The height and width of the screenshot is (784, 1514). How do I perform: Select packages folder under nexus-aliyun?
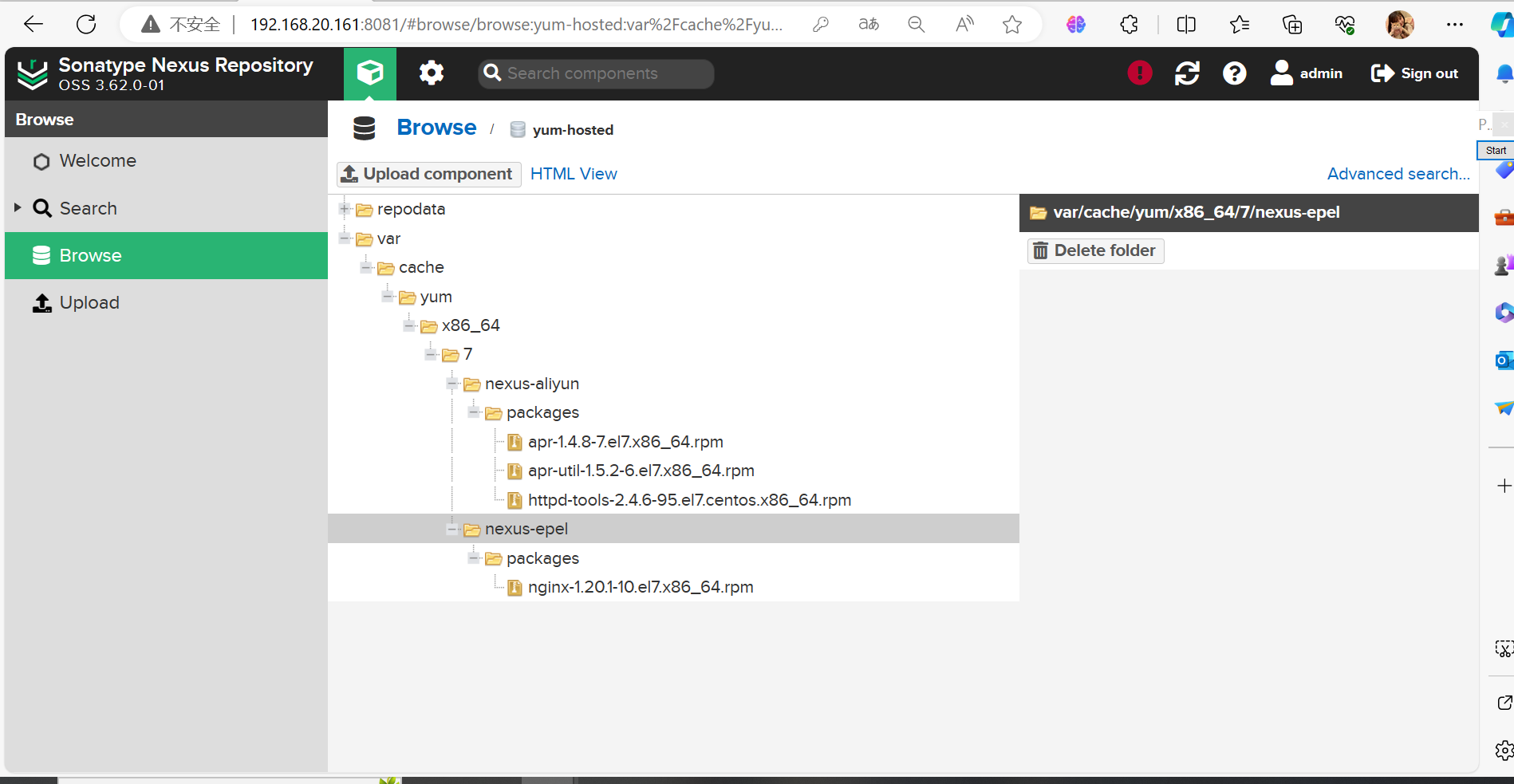[542, 412]
